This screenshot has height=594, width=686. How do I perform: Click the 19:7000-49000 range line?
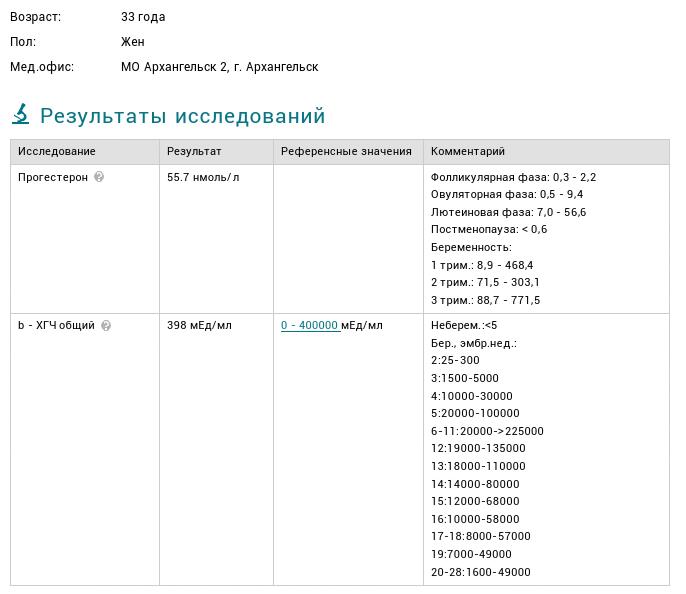tap(471, 554)
